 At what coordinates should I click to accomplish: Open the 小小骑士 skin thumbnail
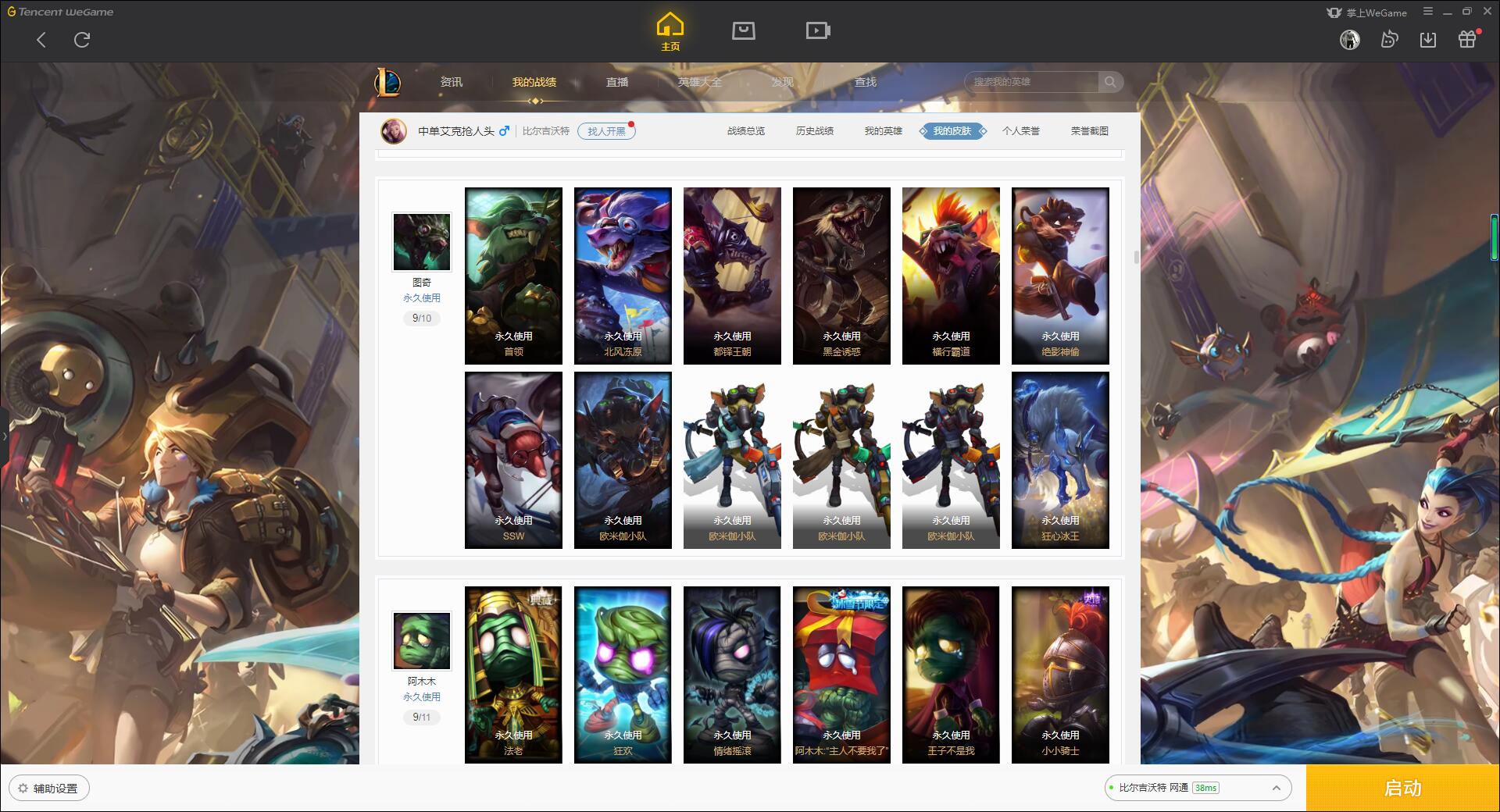click(x=1060, y=675)
